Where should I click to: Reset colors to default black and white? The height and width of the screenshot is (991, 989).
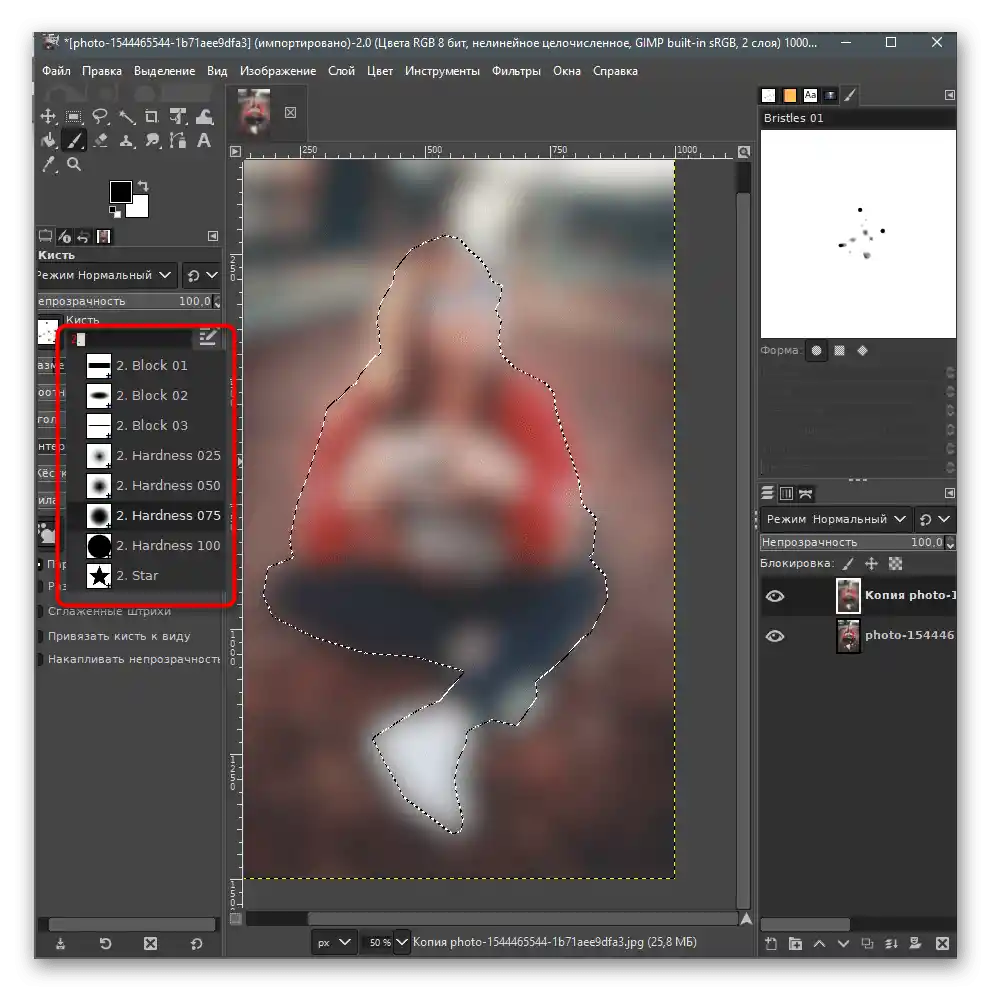[114, 212]
